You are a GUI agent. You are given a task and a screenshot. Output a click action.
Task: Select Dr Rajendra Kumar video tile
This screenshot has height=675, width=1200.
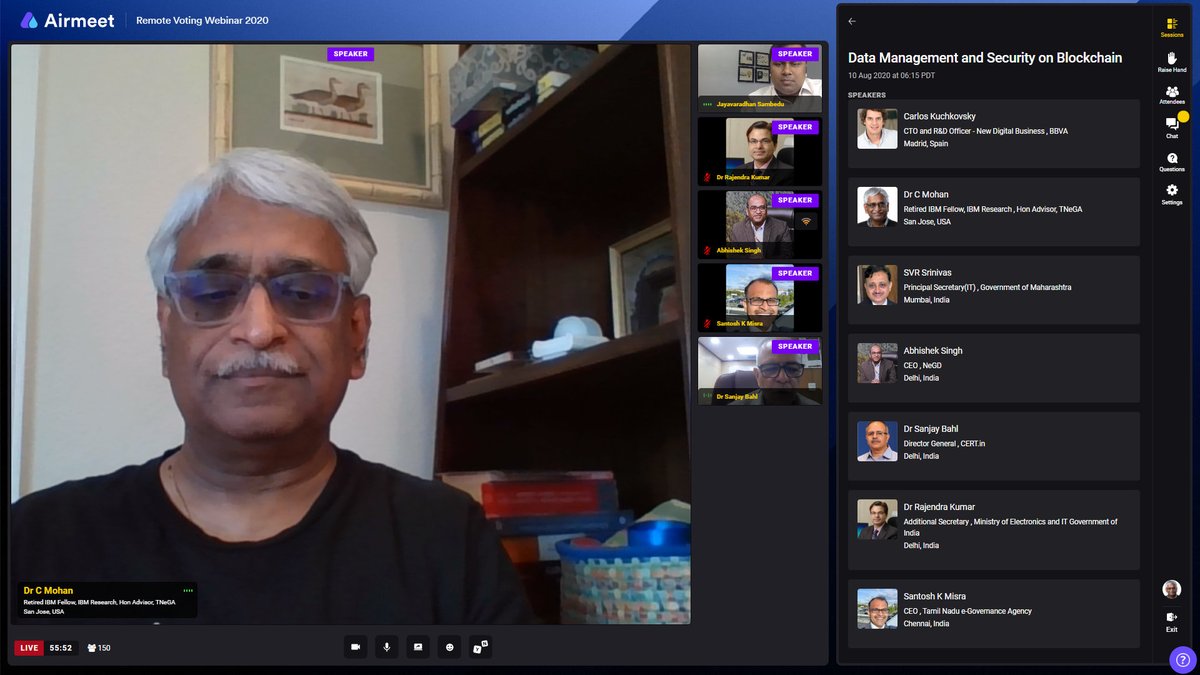click(760, 151)
